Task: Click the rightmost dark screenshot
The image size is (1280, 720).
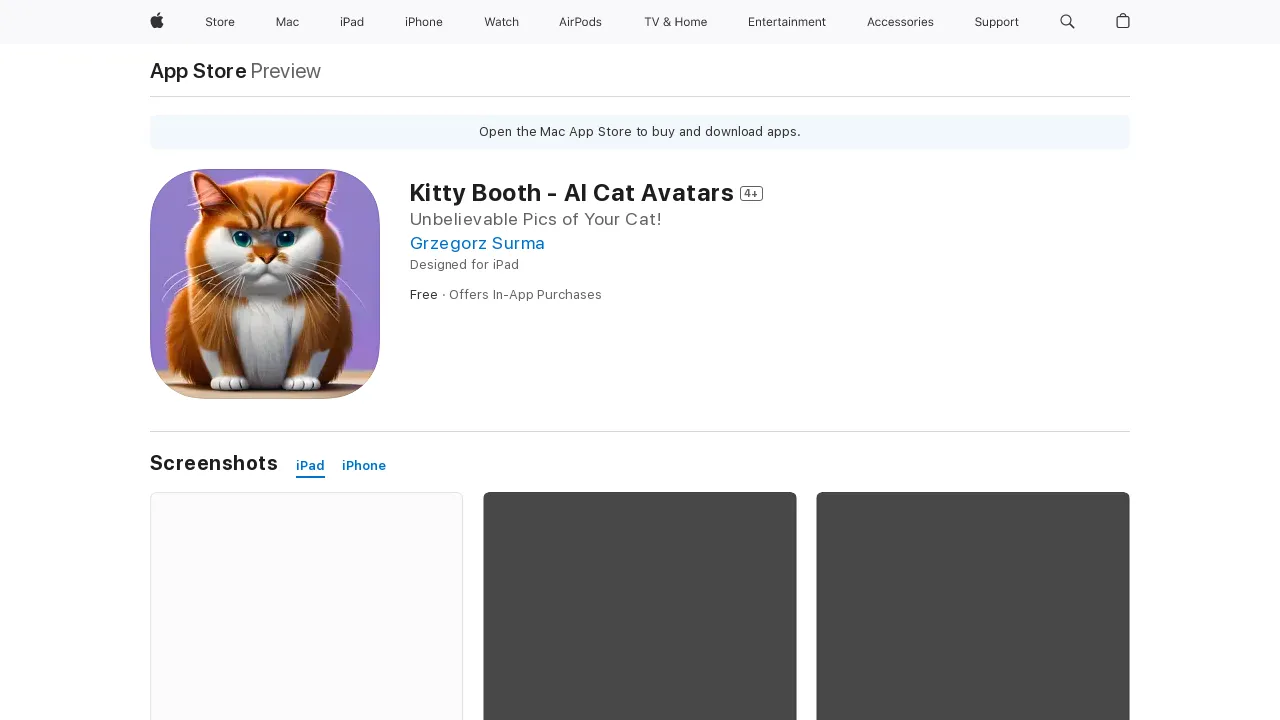Action: tap(972, 605)
